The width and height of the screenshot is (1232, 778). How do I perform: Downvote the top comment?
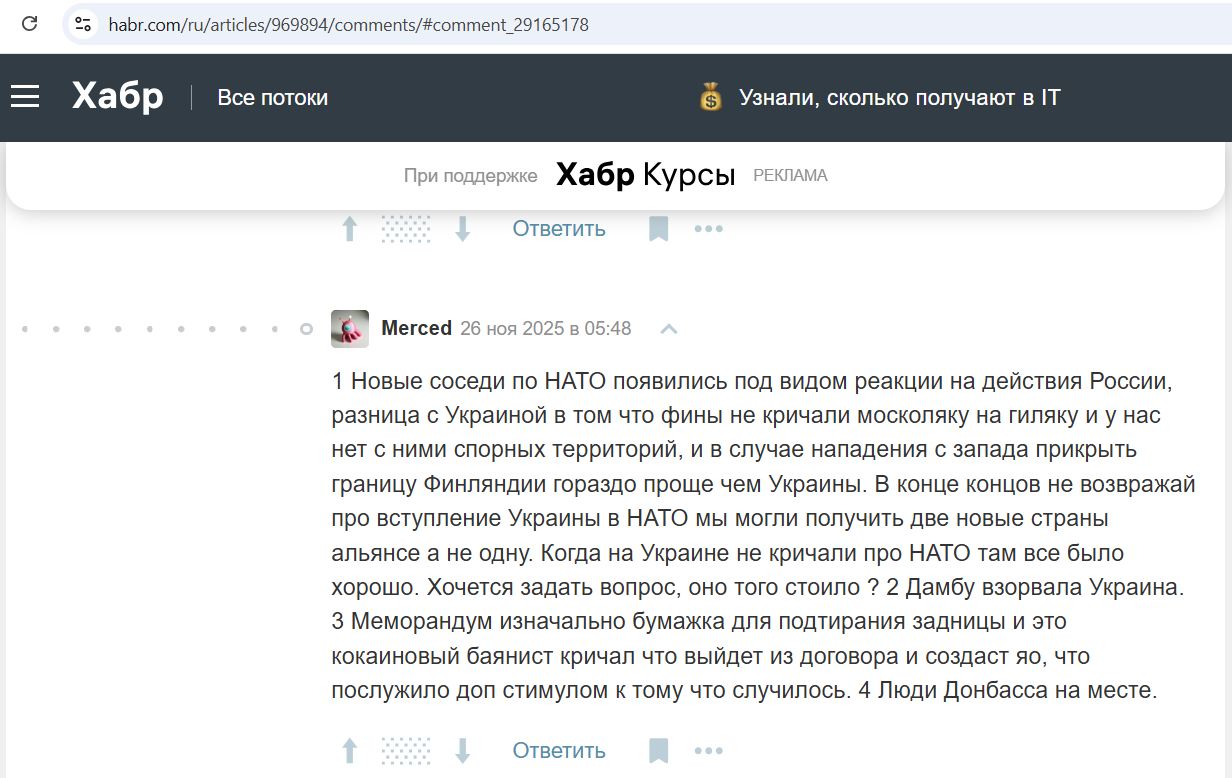click(x=461, y=228)
